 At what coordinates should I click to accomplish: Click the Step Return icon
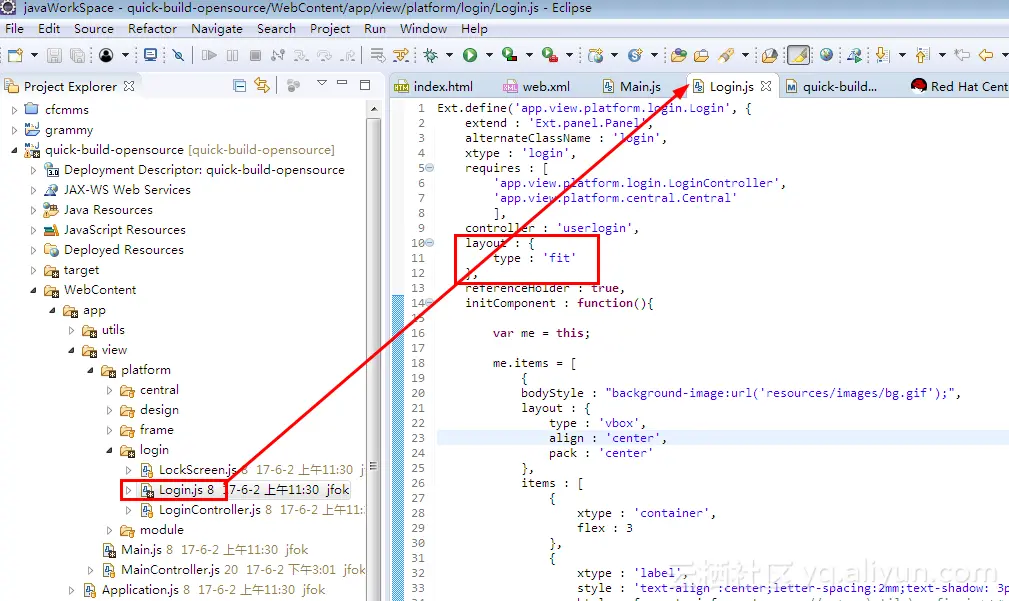347,55
